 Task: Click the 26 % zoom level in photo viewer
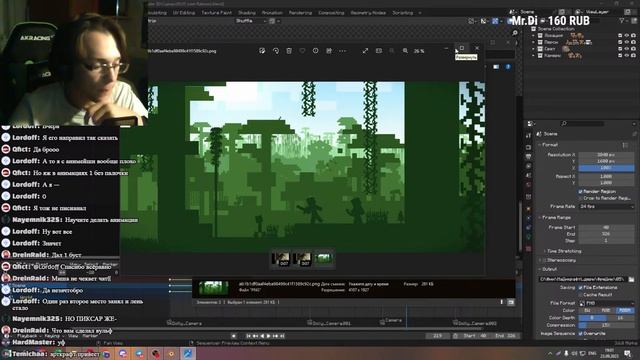tap(419, 51)
